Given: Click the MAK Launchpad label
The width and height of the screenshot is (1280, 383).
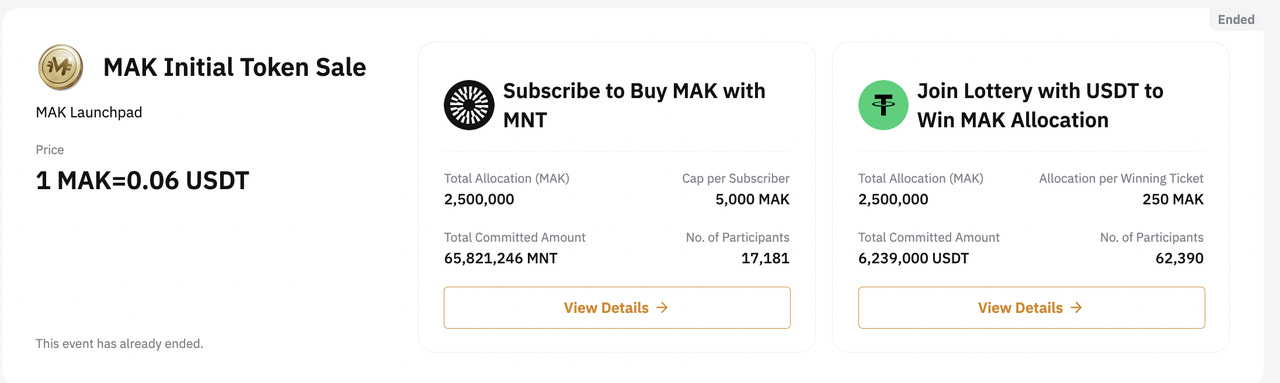Looking at the screenshot, I should click(x=89, y=112).
